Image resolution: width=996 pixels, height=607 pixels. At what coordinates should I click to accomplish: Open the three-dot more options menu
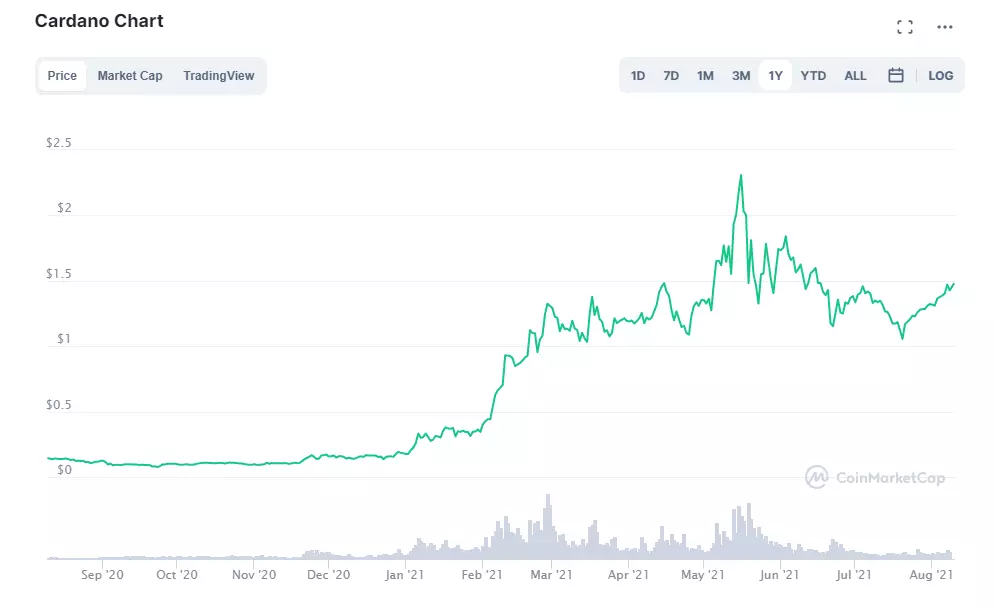click(944, 27)
